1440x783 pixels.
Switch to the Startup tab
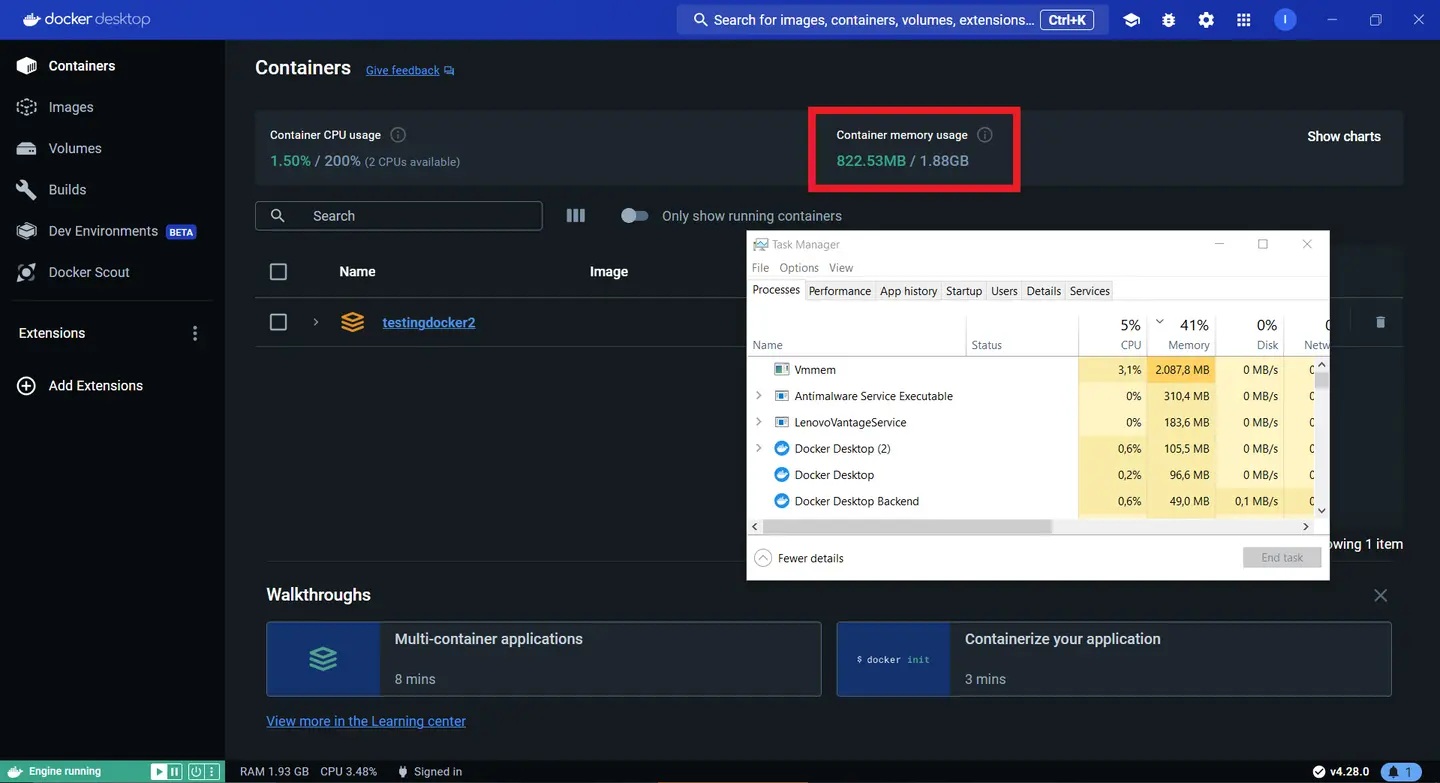coord(964,291)
